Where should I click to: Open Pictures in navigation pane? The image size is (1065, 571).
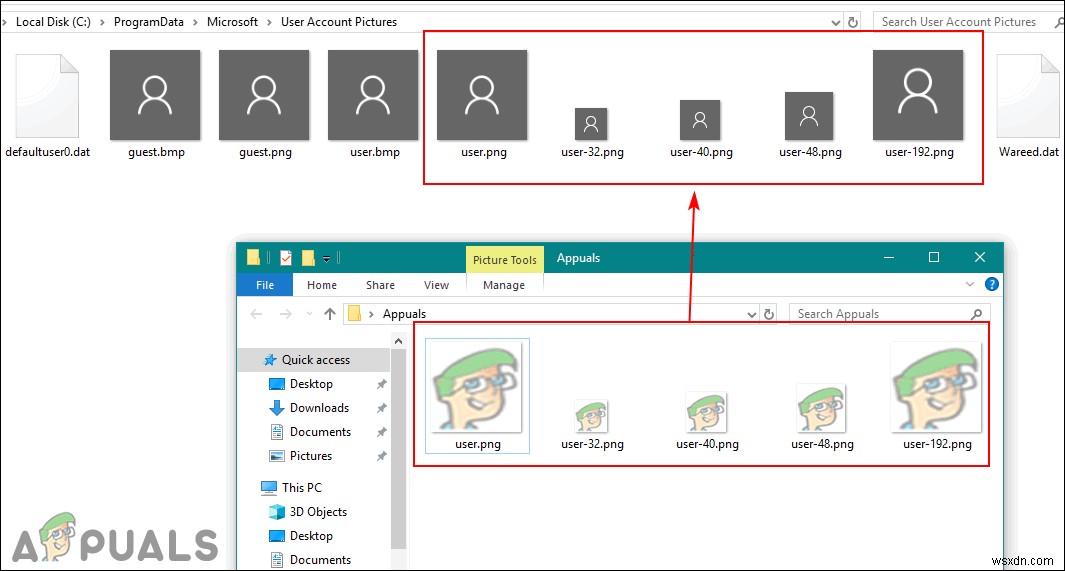click(x=310, y=456)
